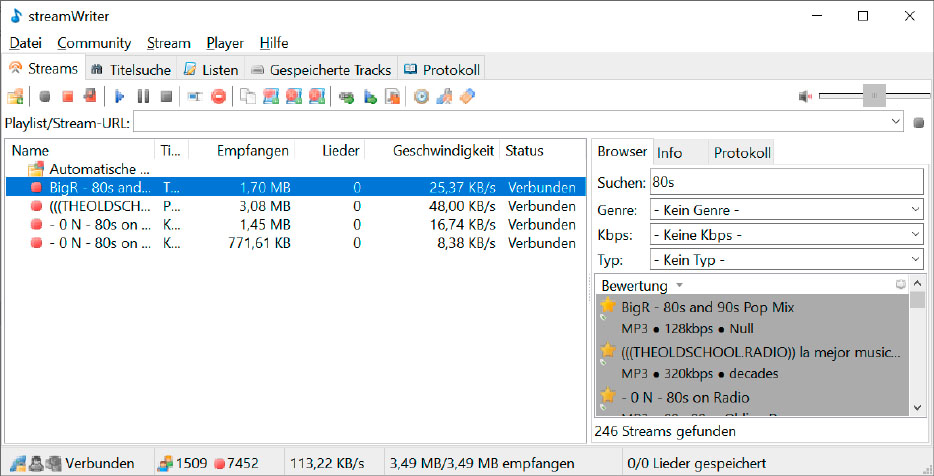This screenshot has height=476, width=934.
Task: Select the Browser tab in the side panel
Action: click(622, 151)
